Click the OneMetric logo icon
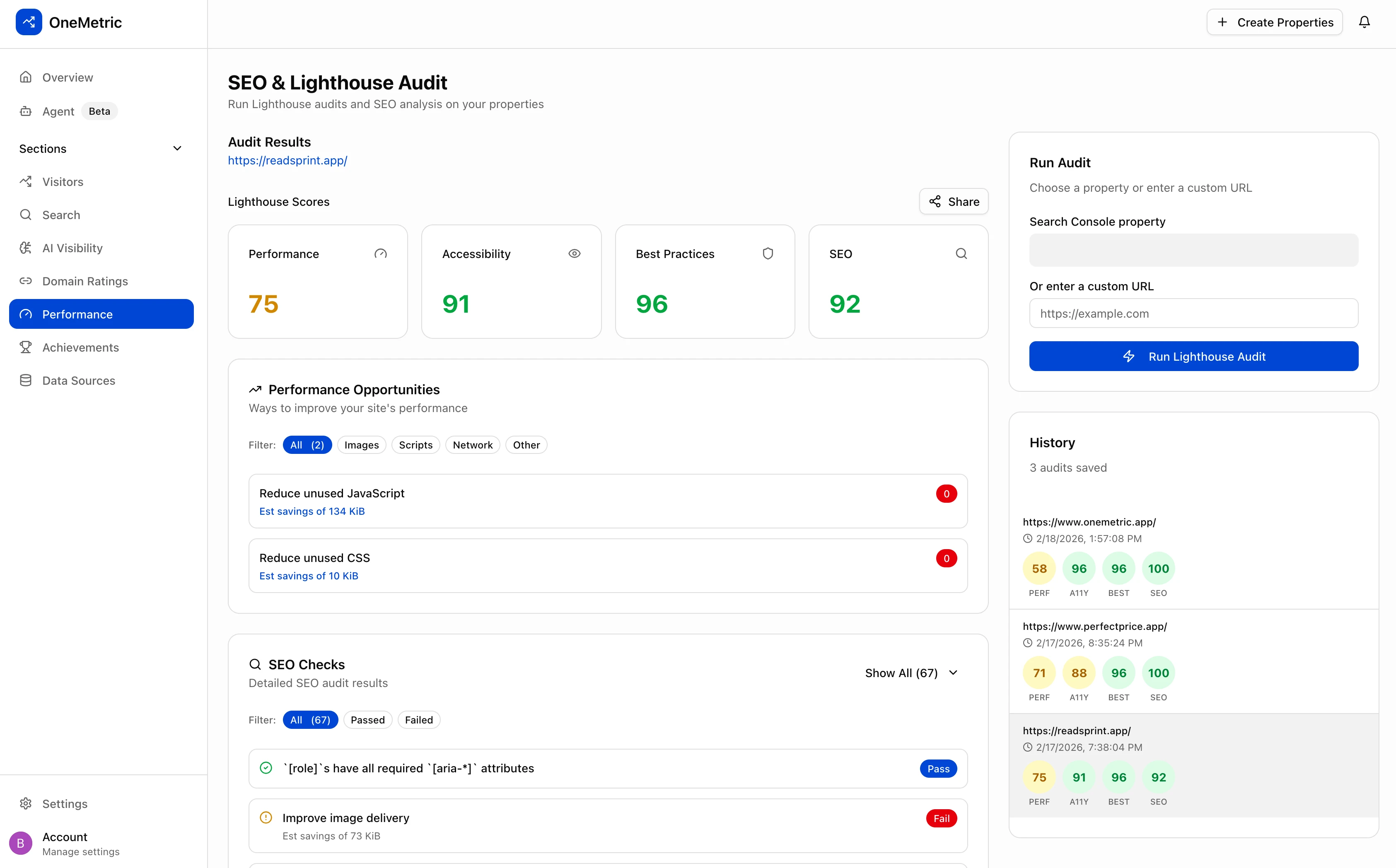Viewport: 1396px width, 868px height. (x=29, y=22)
